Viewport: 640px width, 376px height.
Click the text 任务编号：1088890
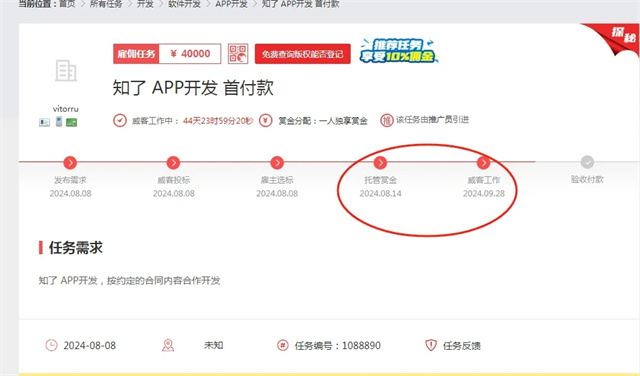click(x=338, y=346)
